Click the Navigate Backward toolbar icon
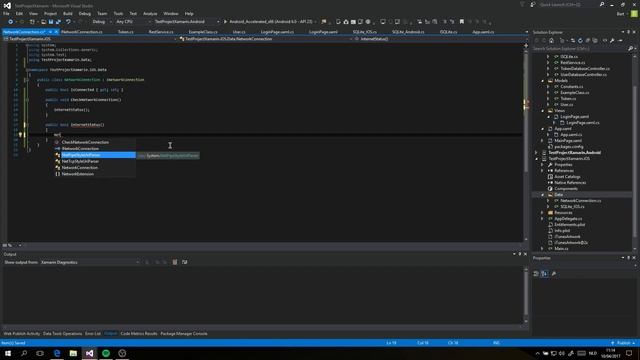 click(x=10, y=22)
